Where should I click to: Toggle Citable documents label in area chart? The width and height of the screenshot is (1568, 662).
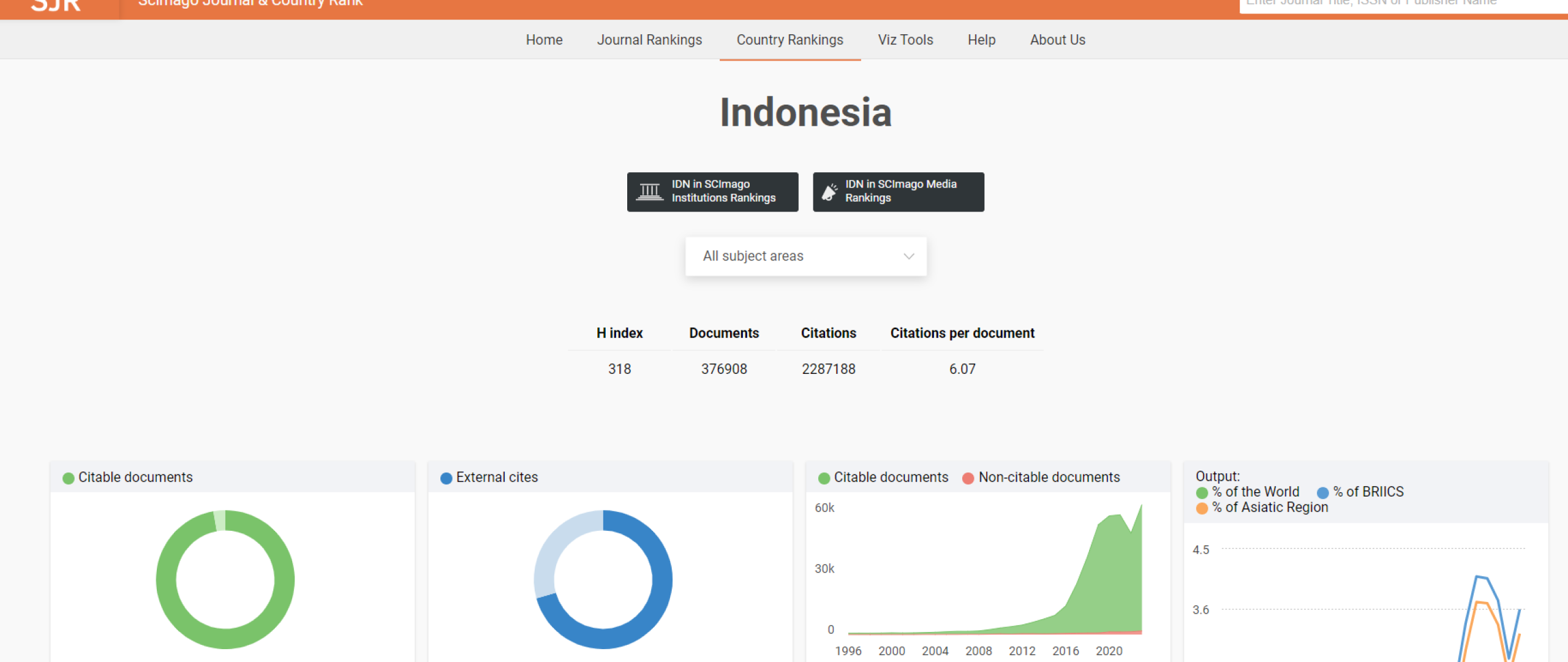(891, 477)
